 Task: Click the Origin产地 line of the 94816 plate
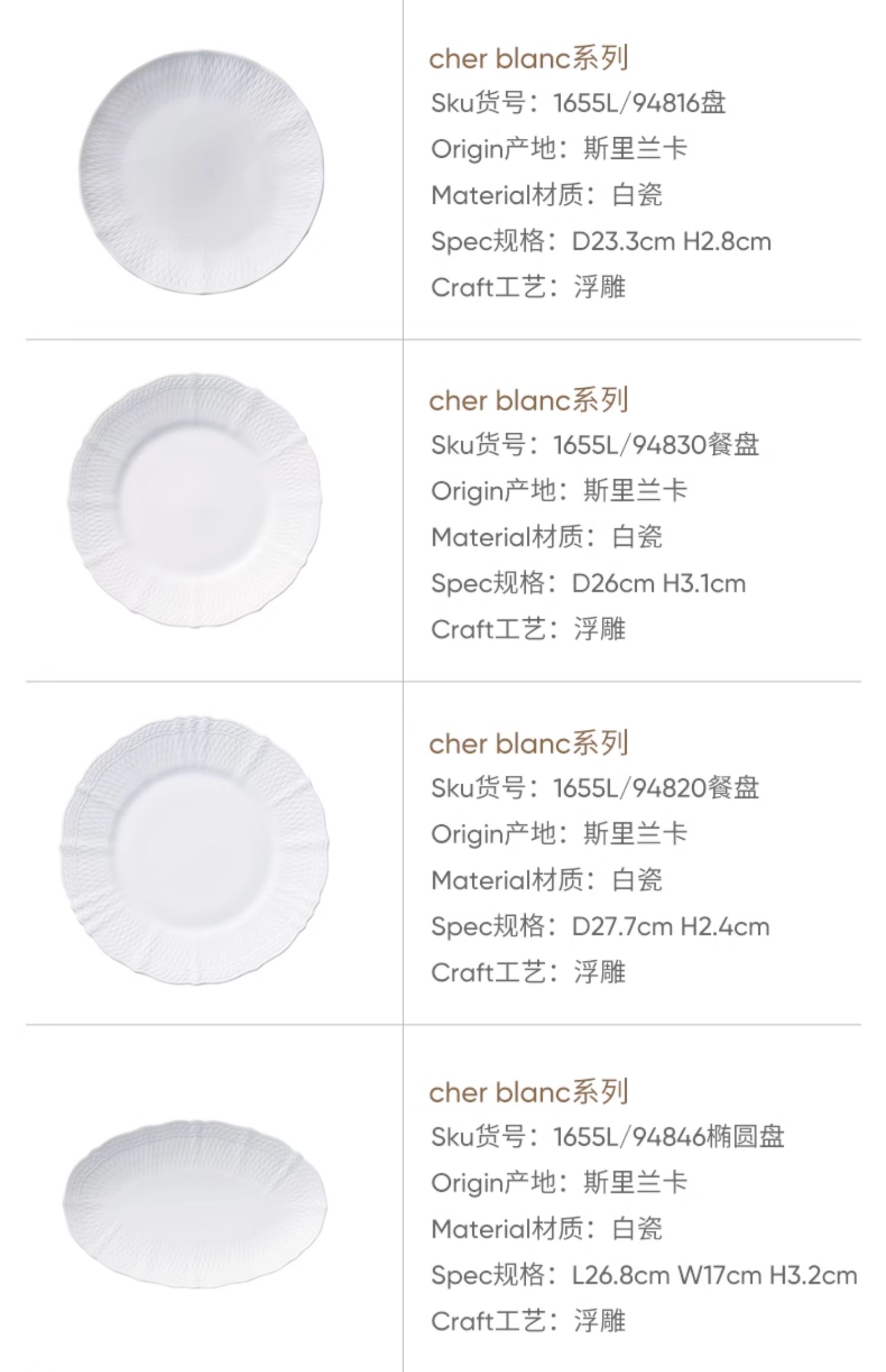(559, 149)
